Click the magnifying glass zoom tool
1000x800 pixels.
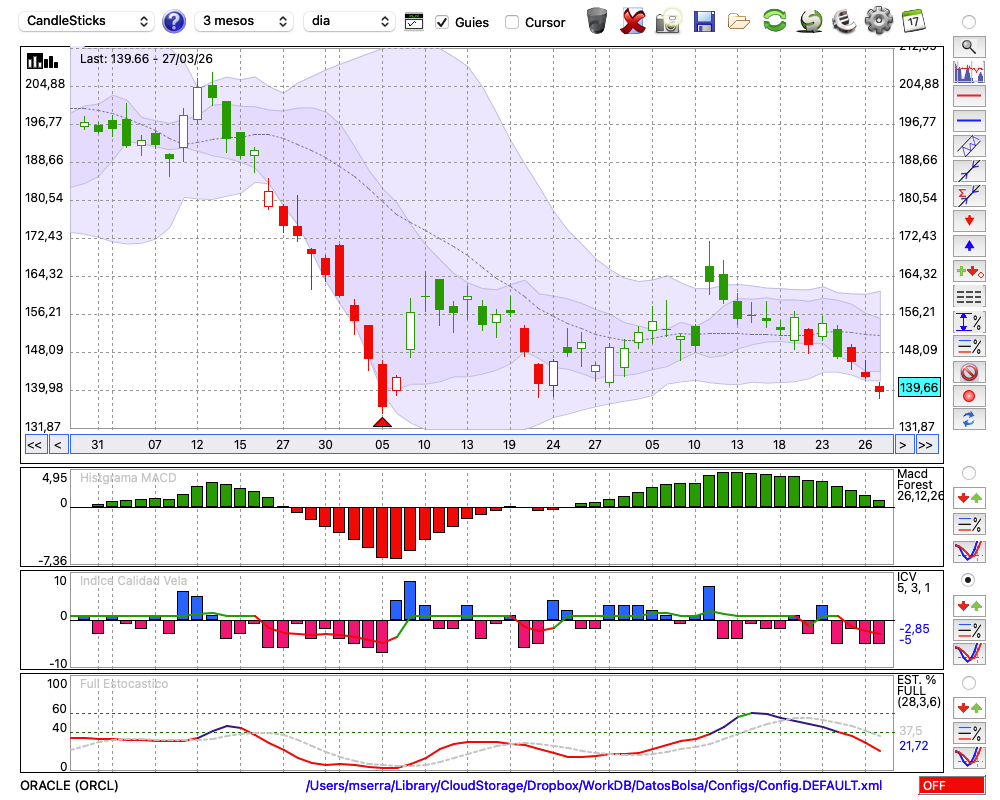968,46
